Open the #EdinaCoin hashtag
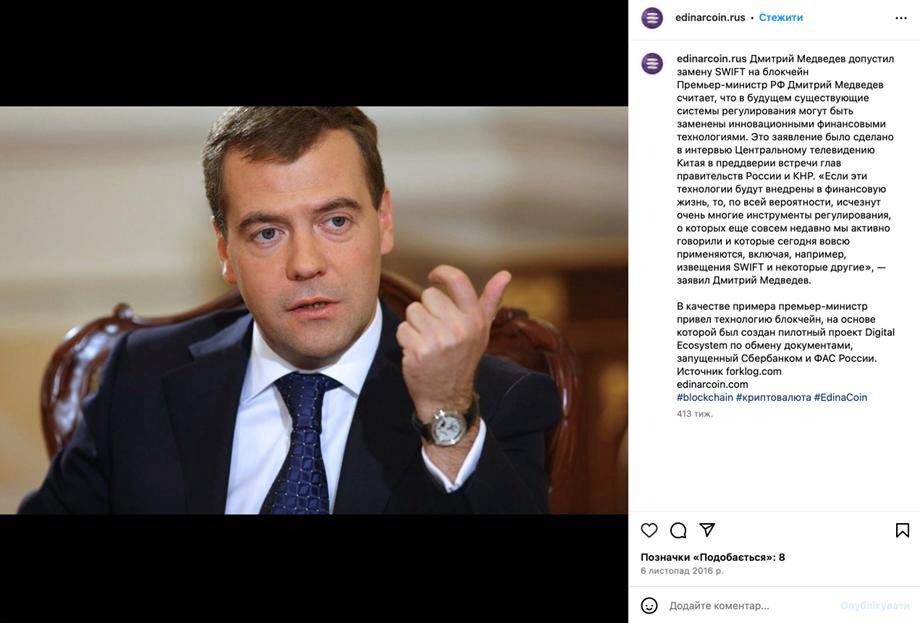The height and width of the screenshot is (623, 920). point(840,397)
